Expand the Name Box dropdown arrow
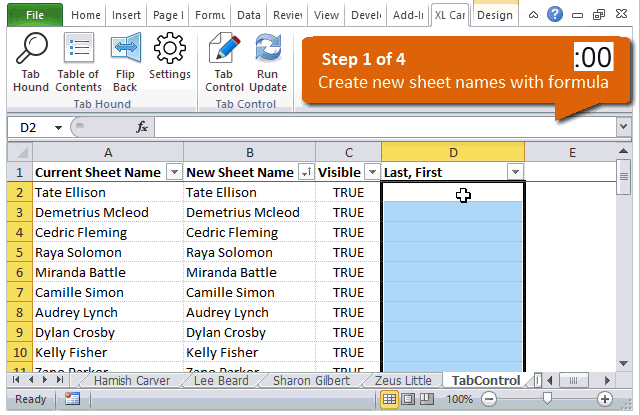640x415 pixels. (x=58, y=128)
